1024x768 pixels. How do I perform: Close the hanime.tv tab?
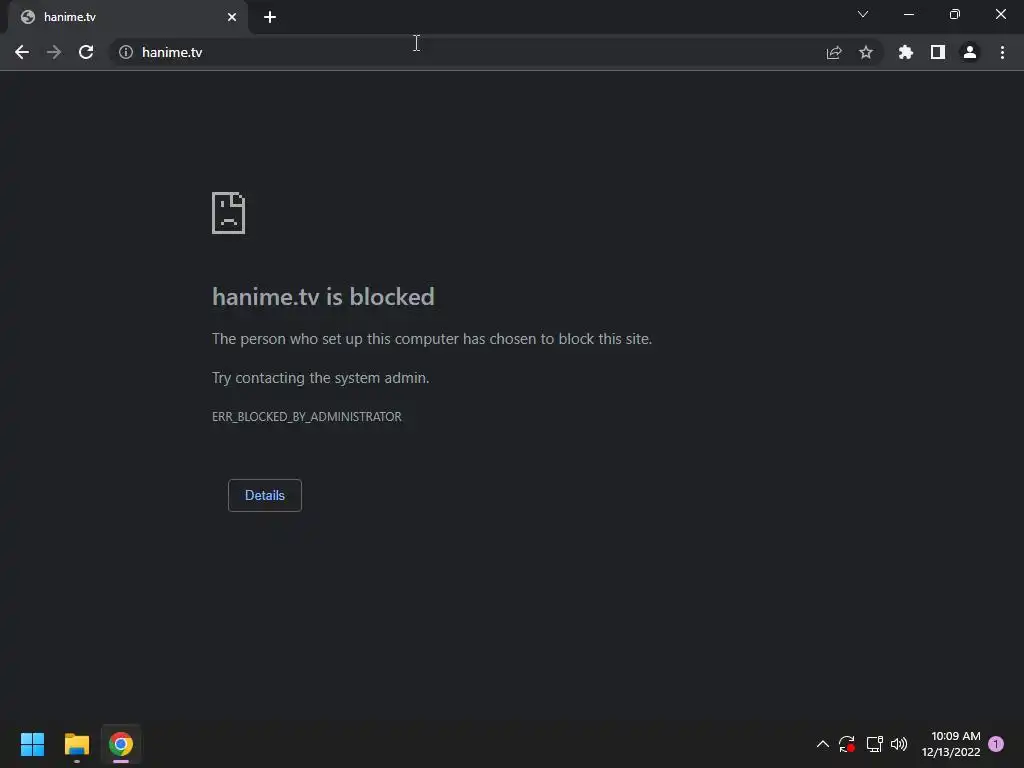pos(232,17)
